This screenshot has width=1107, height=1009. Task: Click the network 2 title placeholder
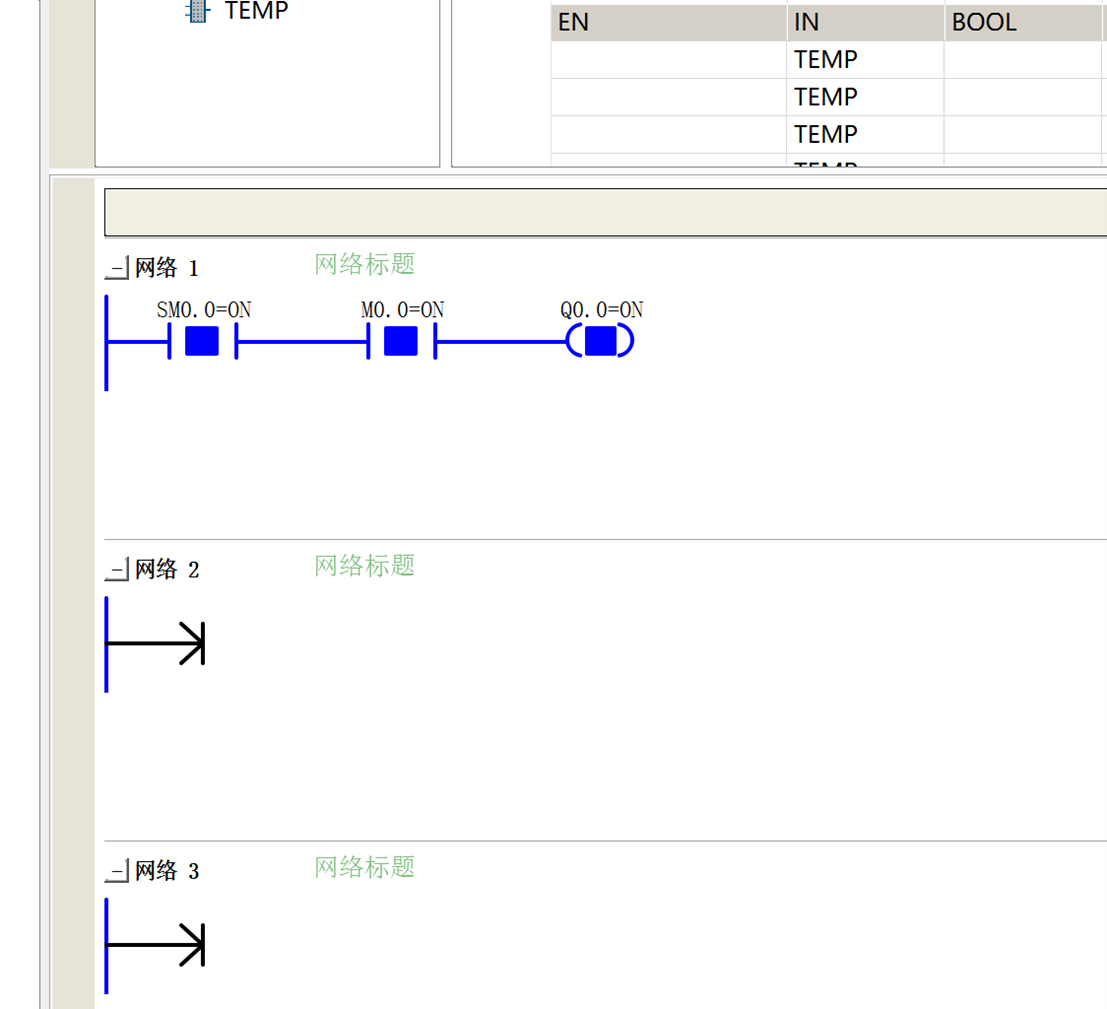[x=364, y=566]
